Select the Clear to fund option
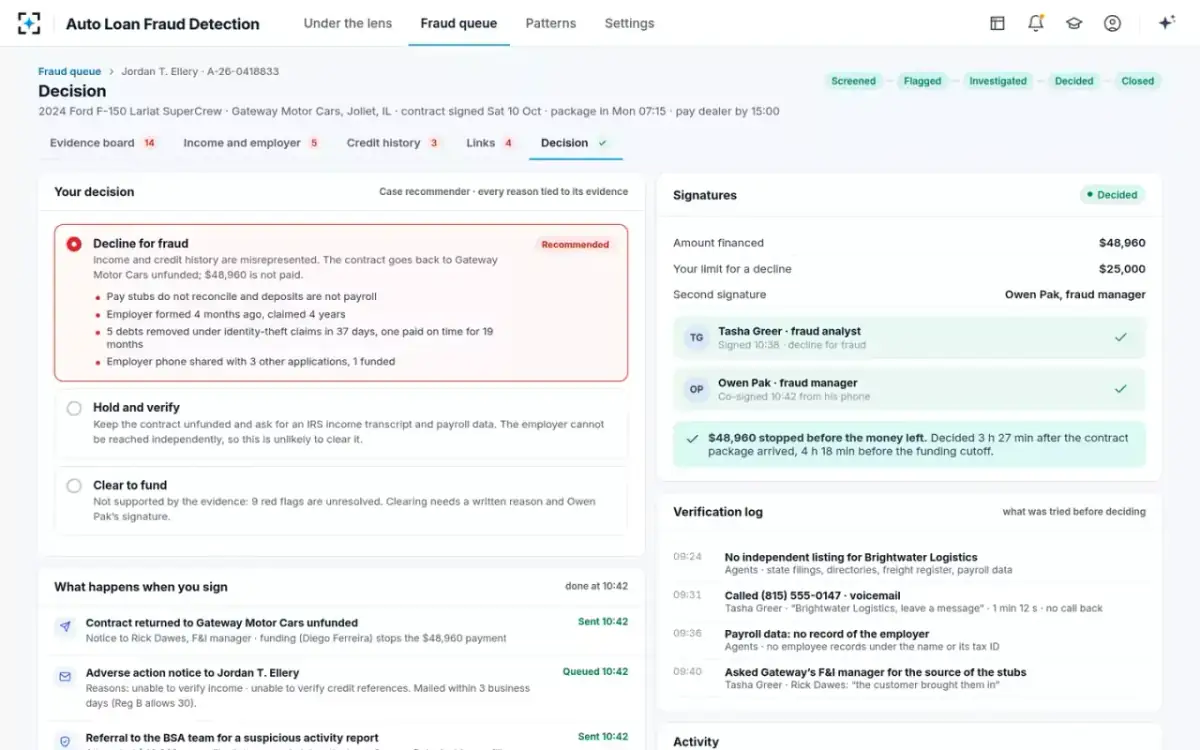1200x750 pixels. tap(341, 501)
